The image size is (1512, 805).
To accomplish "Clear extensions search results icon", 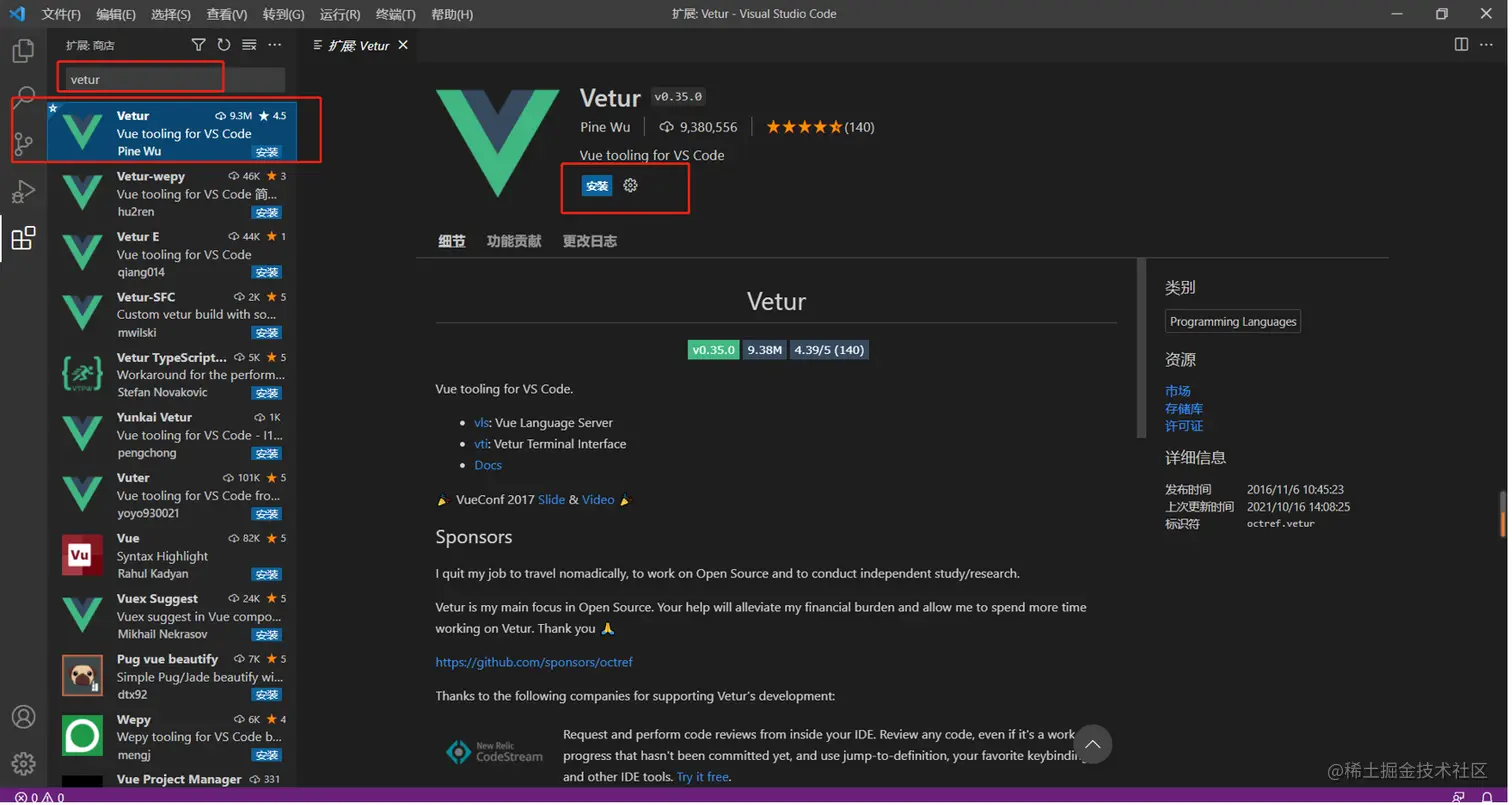I will pos(249,45).
